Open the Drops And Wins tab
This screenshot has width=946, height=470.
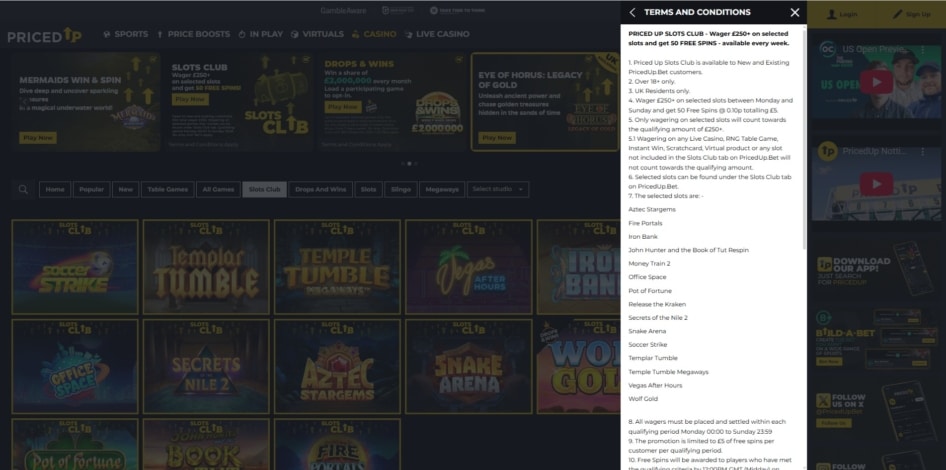pyautogui.click(x=320, y=189)
